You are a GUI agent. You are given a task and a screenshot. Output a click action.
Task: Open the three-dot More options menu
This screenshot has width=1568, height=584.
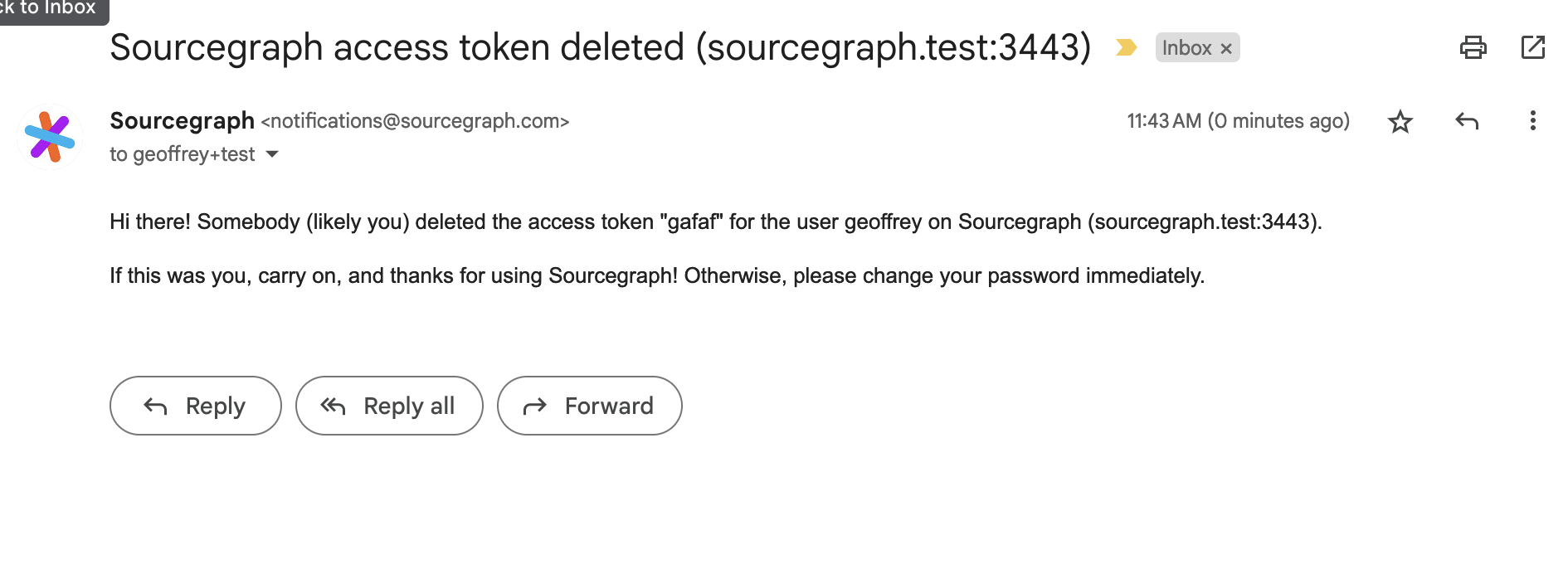point(1532,121)
